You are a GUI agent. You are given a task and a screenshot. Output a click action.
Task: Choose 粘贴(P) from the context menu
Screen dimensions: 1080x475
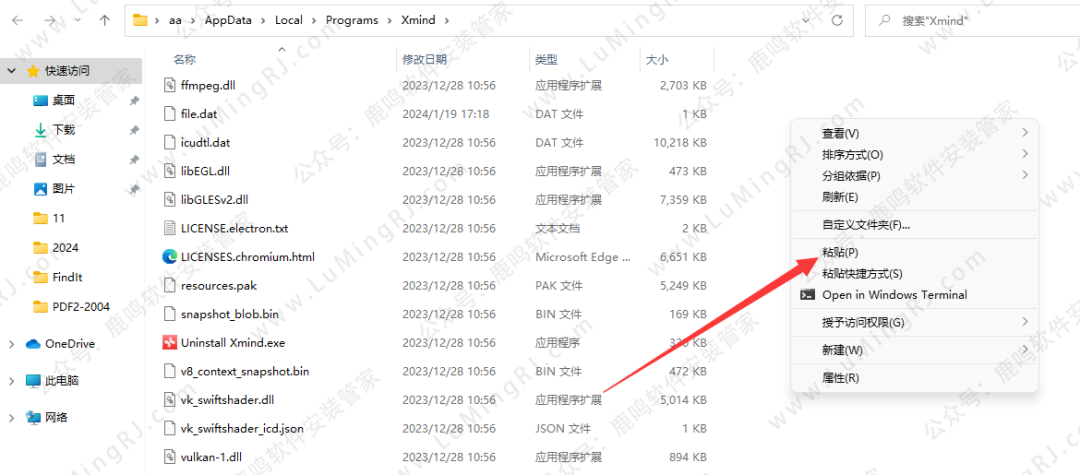pyautogui.click(x=840, y=252)
